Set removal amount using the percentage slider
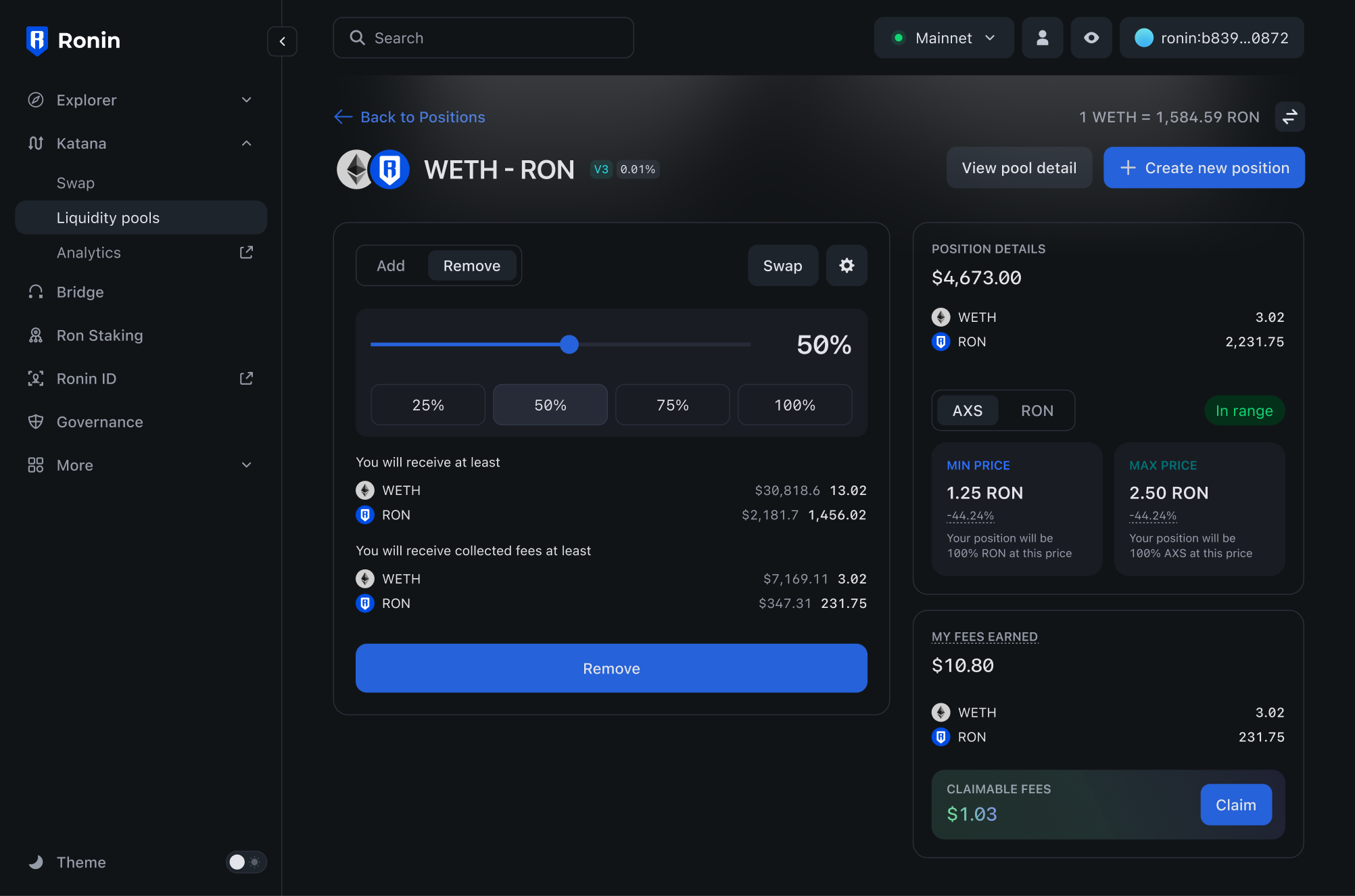 (569, 344)
